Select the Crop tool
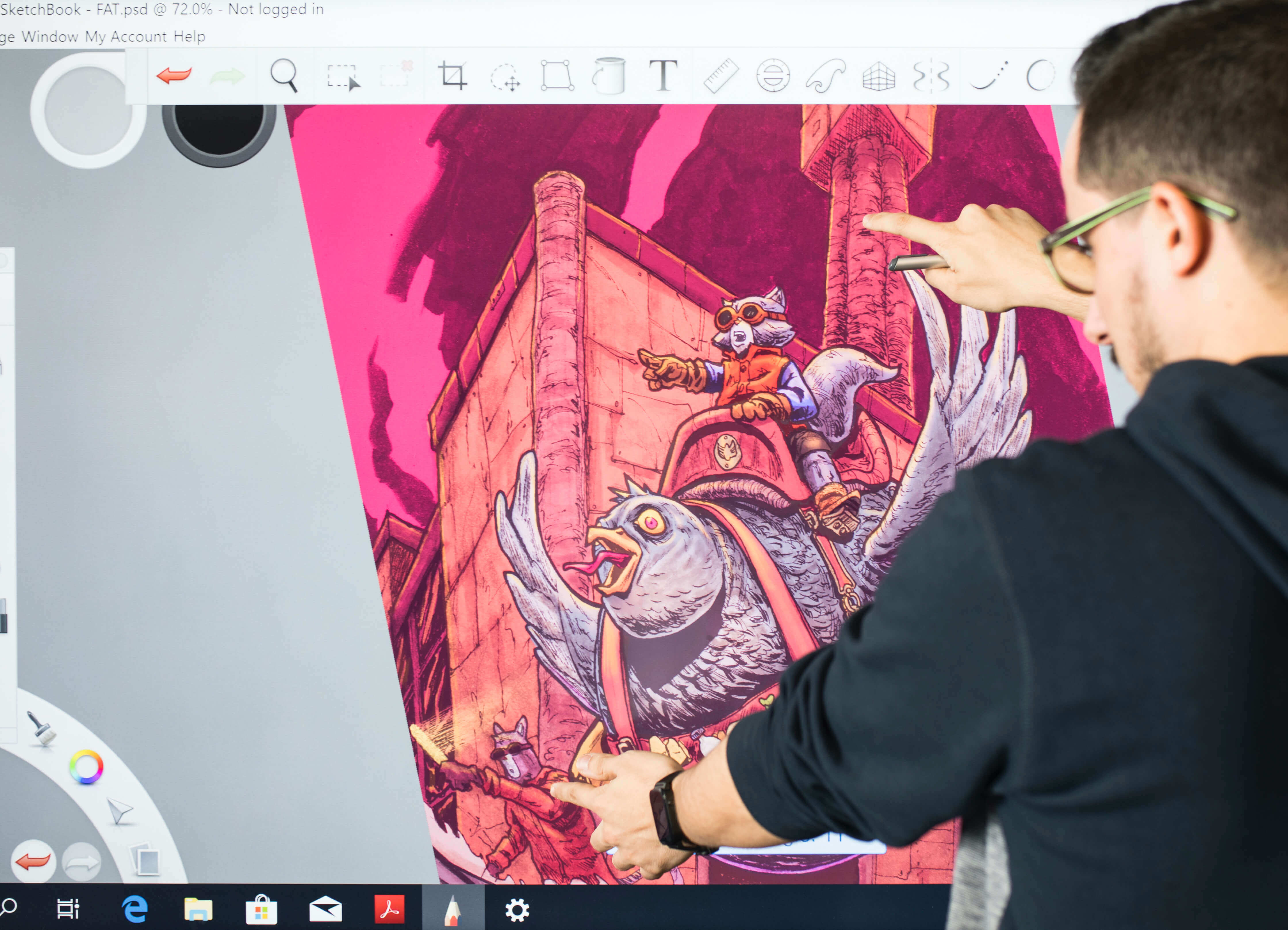The width and height of the screenshot is (1288, 930). (452, 76)
